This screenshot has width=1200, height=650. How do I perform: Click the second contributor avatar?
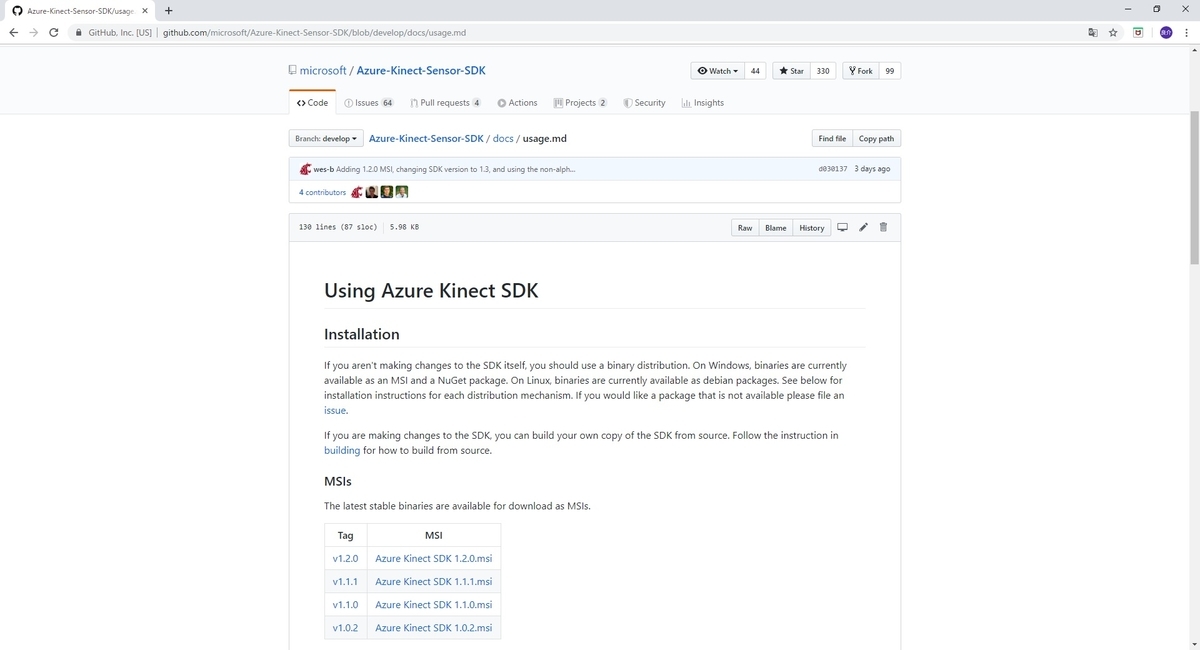[371, 192]
